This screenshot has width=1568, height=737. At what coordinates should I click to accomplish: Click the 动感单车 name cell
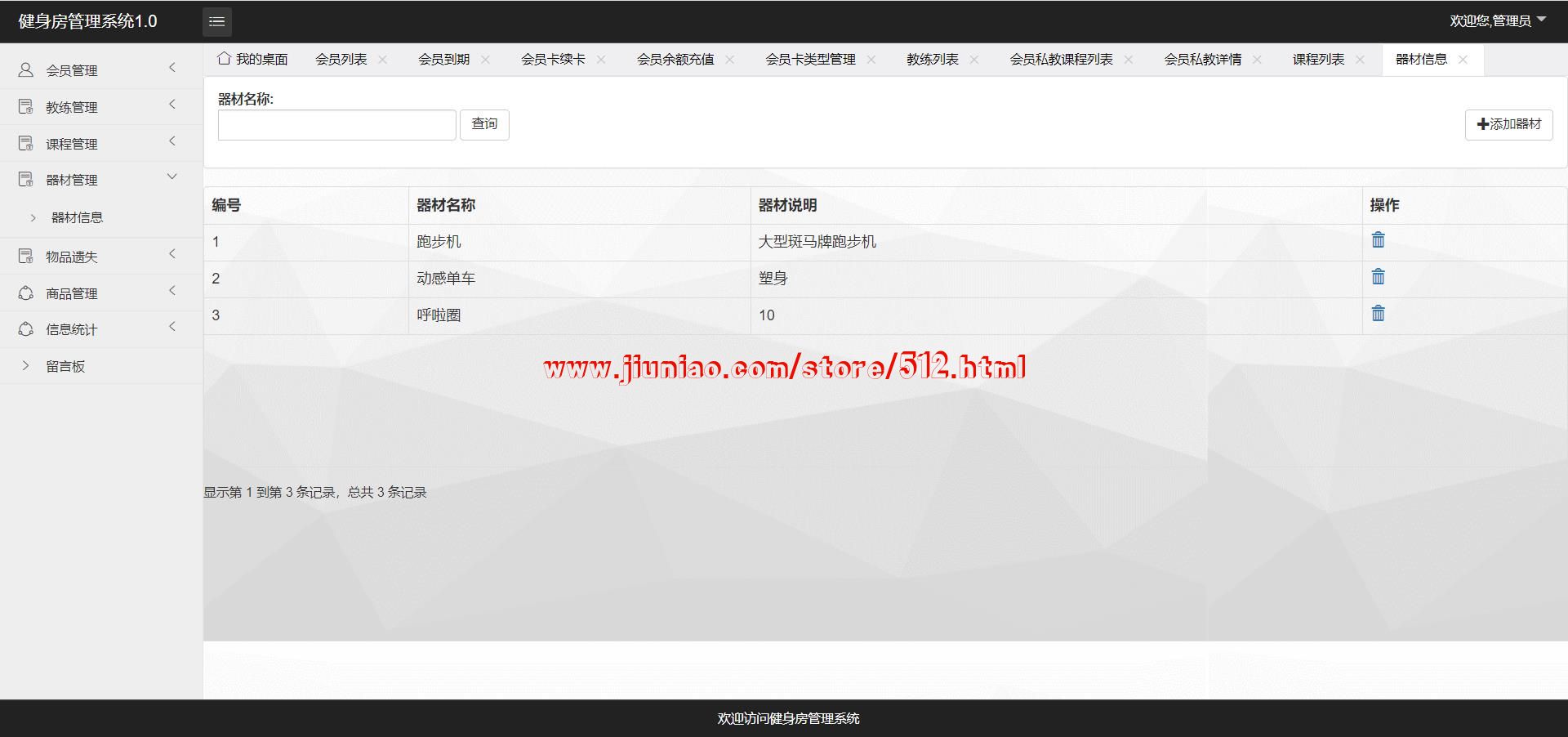click(x=579, y=279)
